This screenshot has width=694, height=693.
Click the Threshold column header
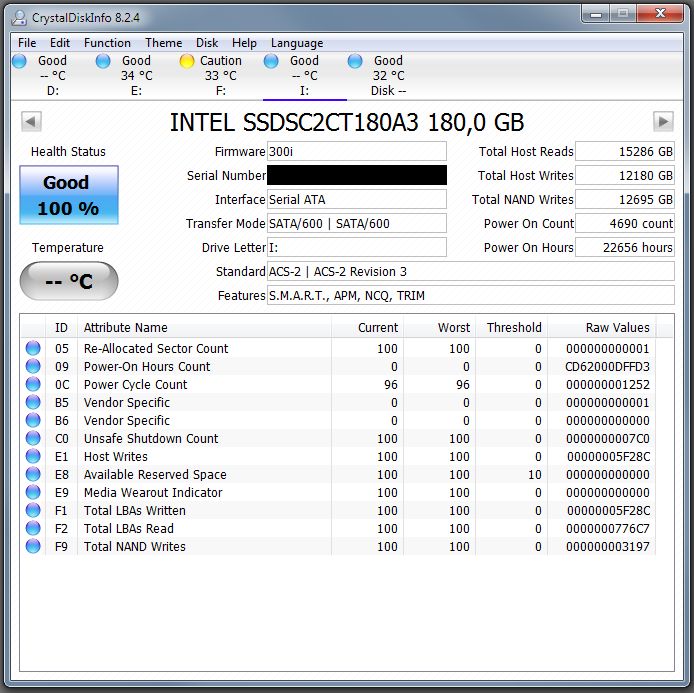[x=512, y=327]
